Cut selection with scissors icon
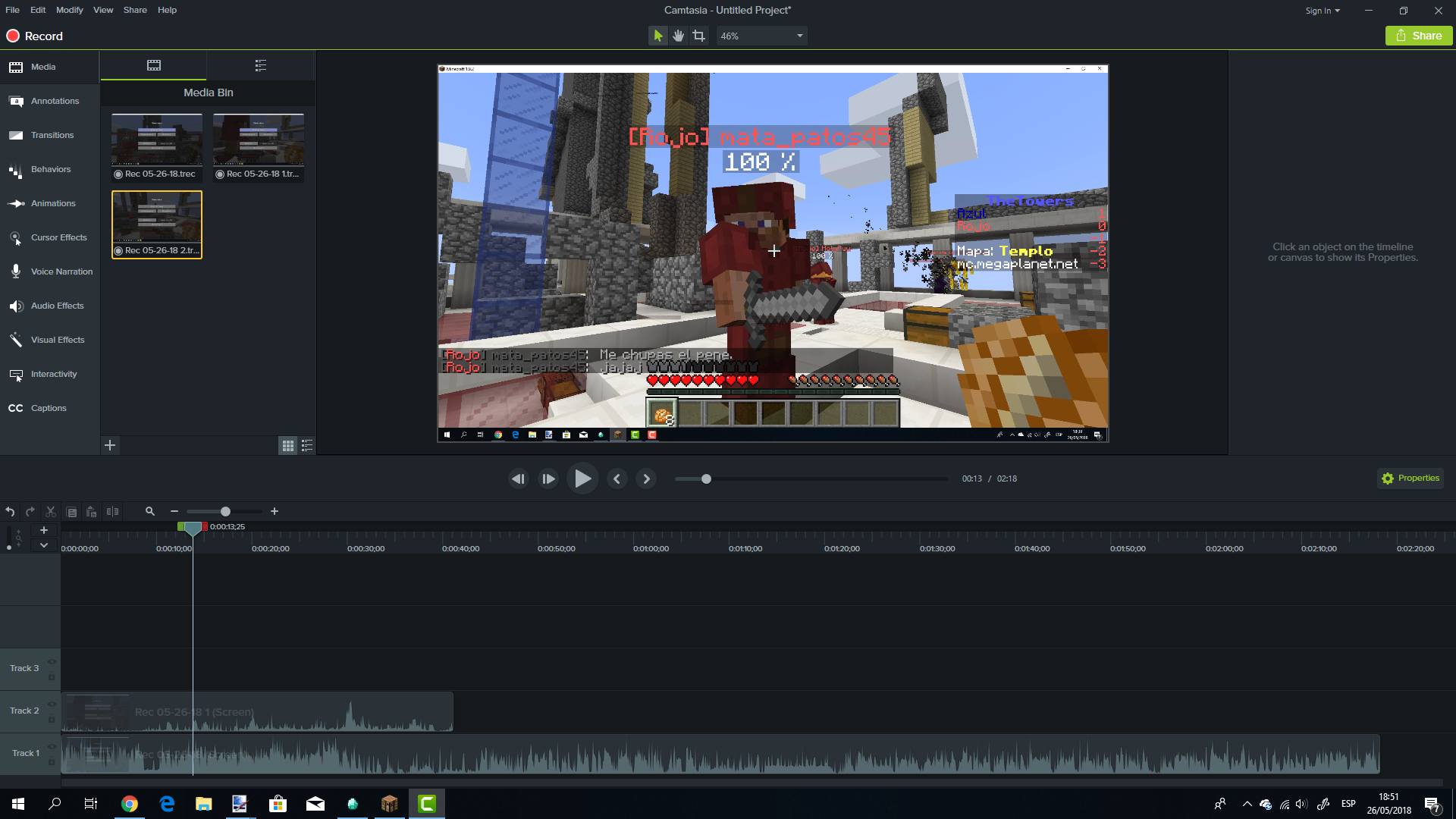 pyautogui.click(x=51, y=512)
